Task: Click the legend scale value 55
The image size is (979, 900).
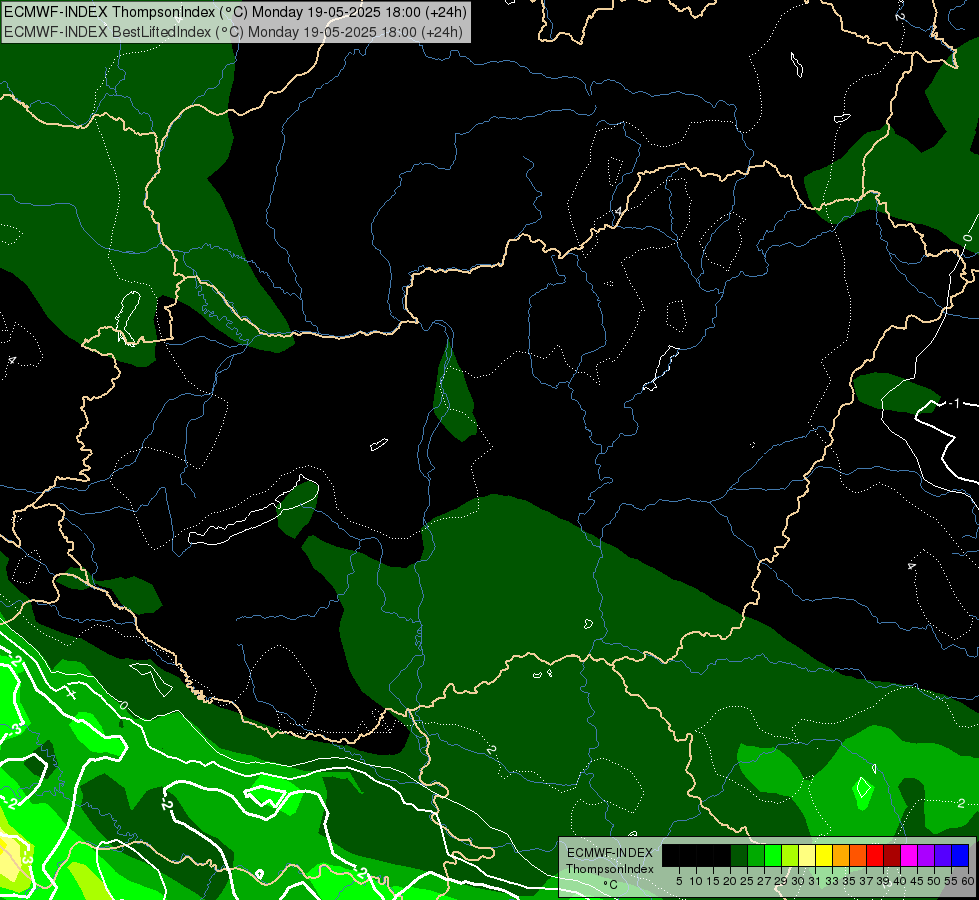Action: tap(951, 881)
